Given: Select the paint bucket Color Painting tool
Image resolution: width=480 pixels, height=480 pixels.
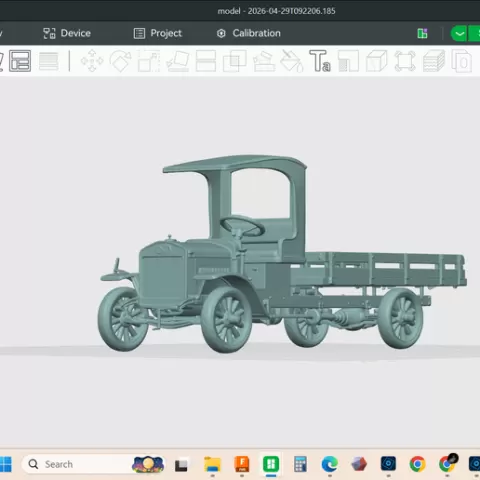Looking at the screenshot, I should point(291,61).
